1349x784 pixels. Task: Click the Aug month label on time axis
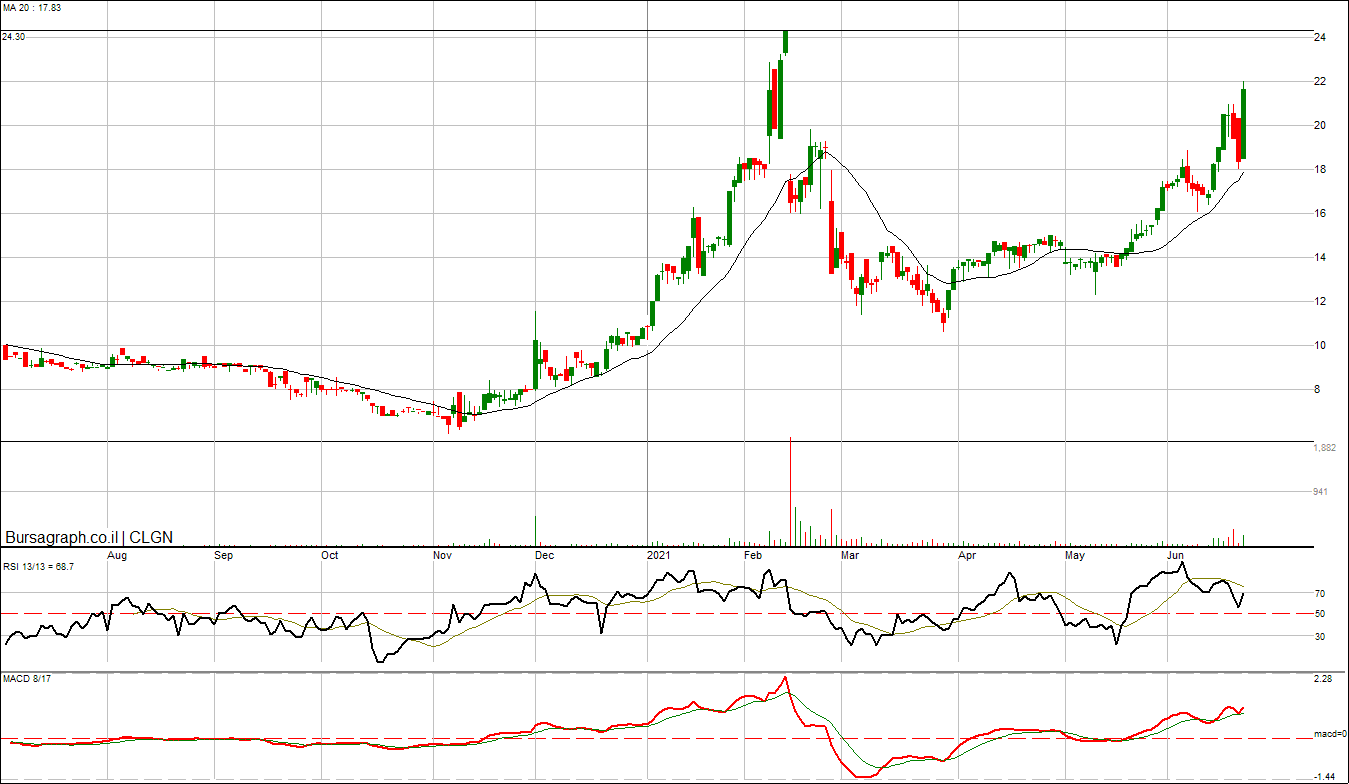coord(117,554)
